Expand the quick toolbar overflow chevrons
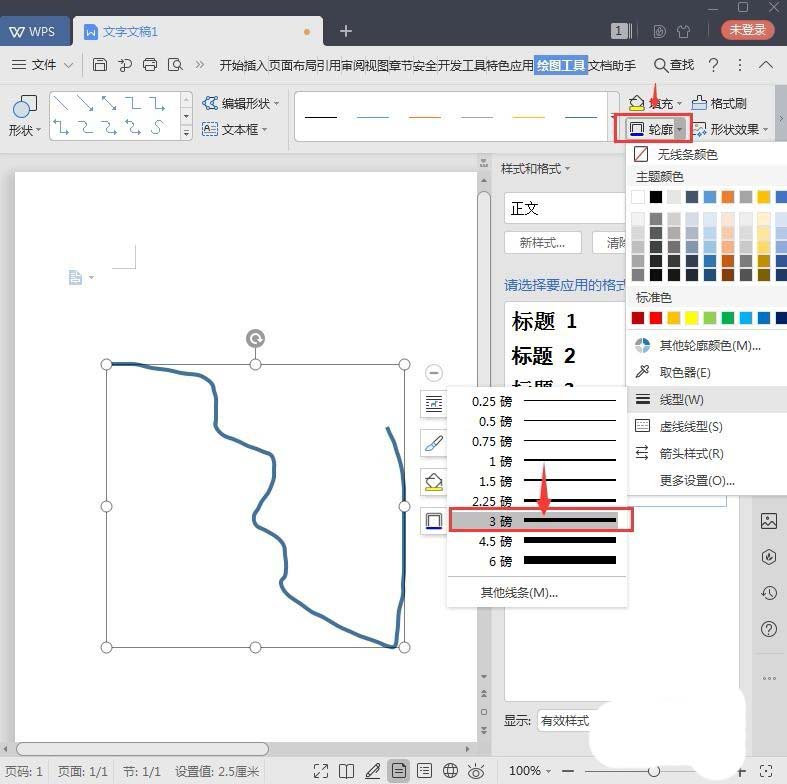 tap(200, 65)
